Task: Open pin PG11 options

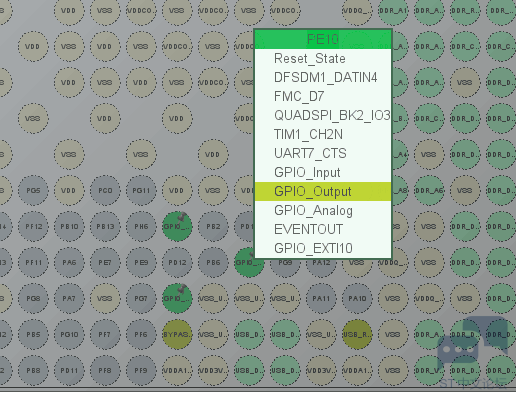Action: click(141, 190)
